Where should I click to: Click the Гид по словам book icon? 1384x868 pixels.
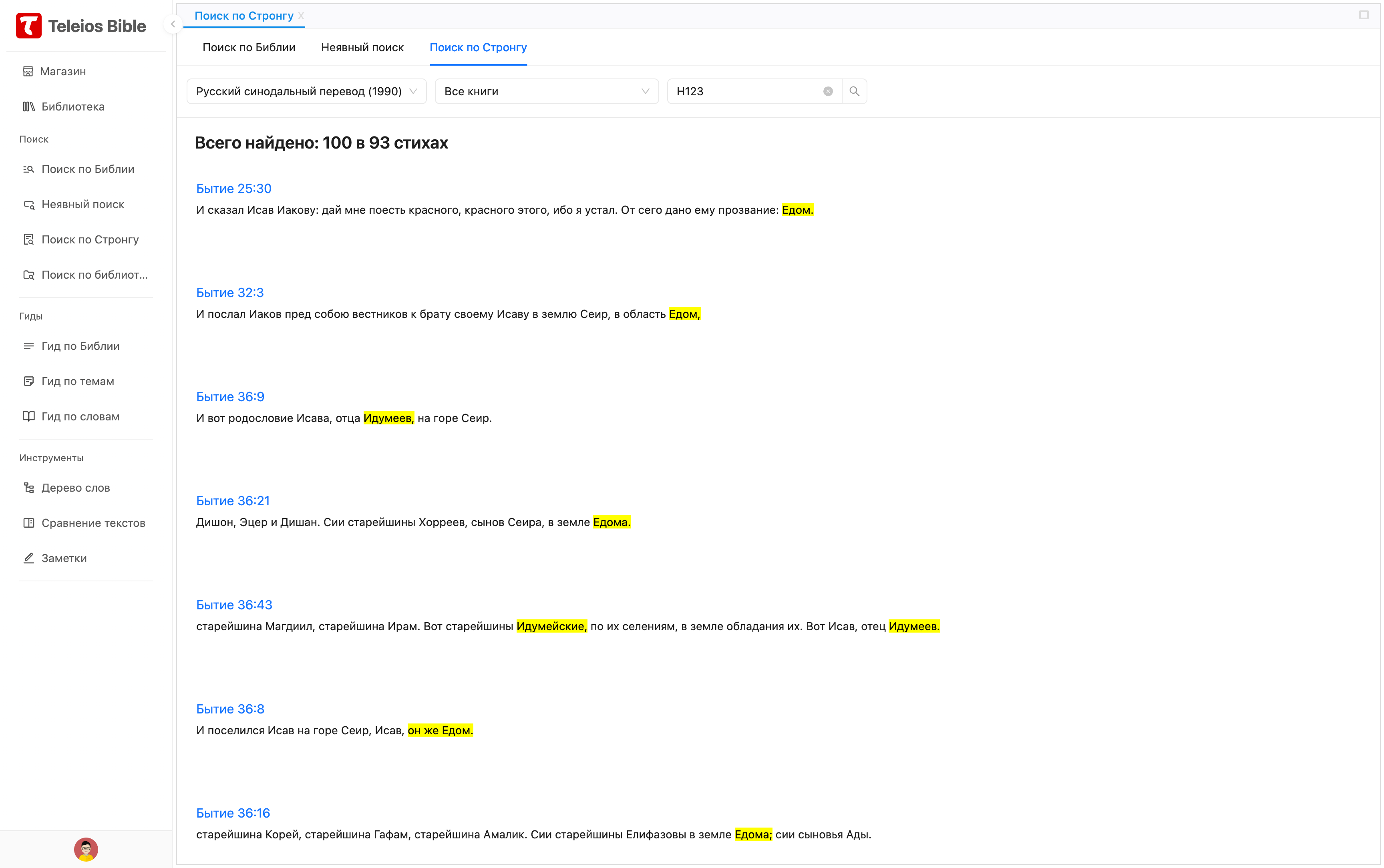pyautogui.click(x=28, y=417)
